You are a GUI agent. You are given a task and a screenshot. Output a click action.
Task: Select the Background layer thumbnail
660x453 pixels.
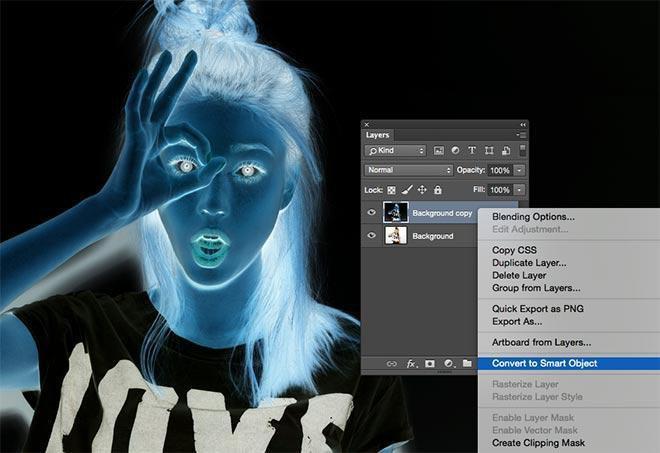(395, 236)
